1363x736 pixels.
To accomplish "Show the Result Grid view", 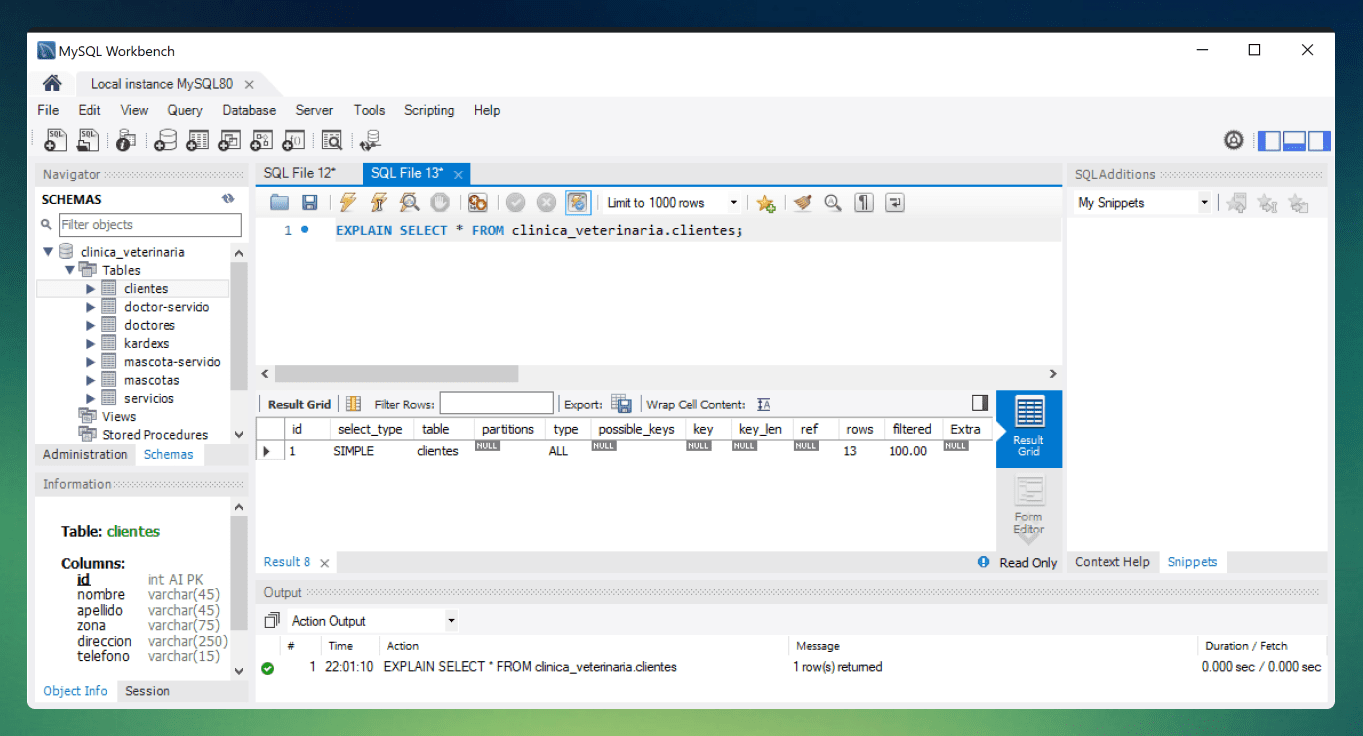I will coord(1029,428).
